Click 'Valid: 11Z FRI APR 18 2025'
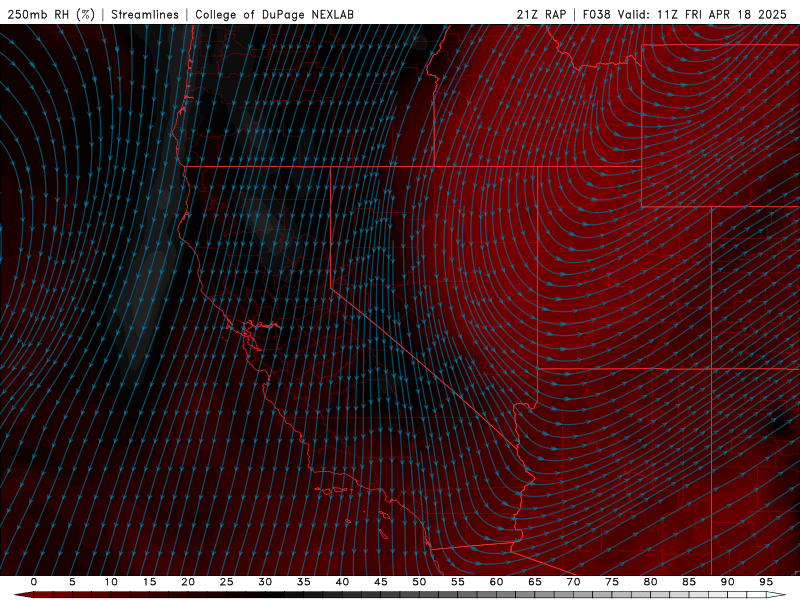 tap(703, 15)
